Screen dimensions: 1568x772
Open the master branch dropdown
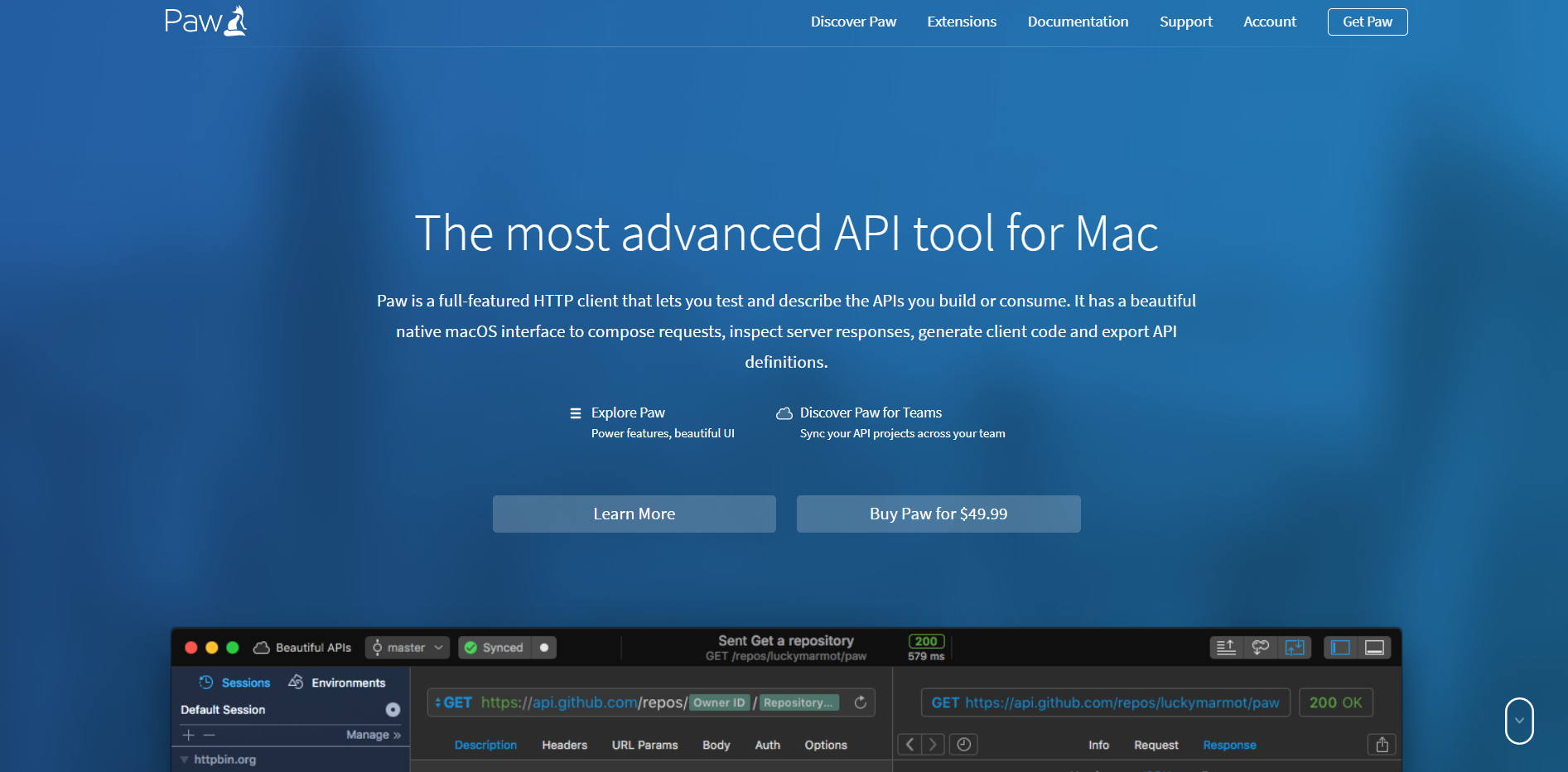[408, 648]
